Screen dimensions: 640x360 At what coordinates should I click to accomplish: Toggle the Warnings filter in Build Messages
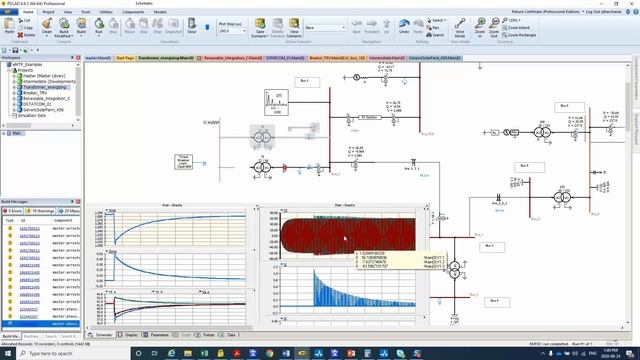(x=40, y=211)
